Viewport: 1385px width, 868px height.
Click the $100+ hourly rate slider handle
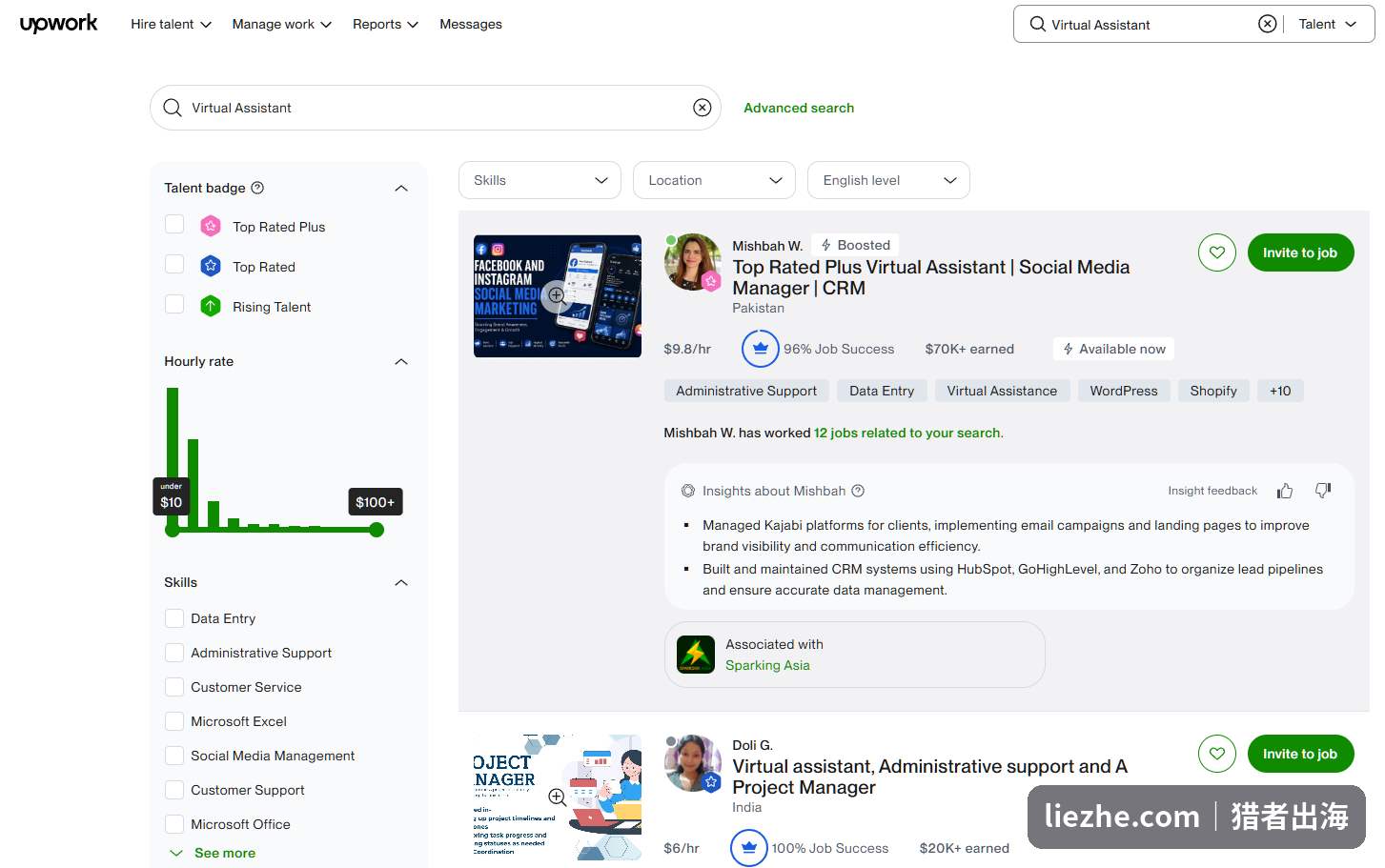(x=377, y=530)
